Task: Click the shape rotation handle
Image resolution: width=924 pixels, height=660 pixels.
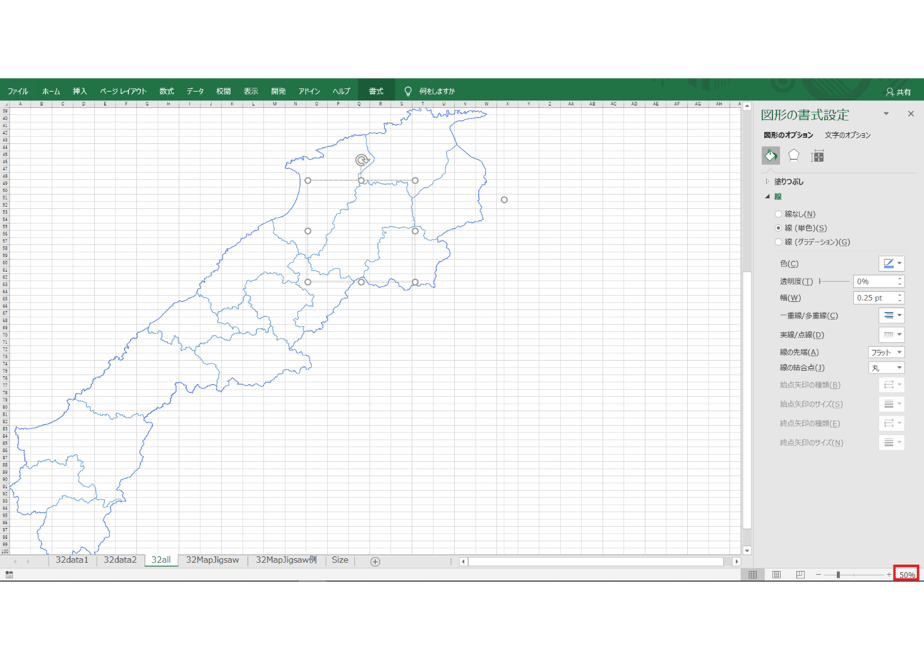Action: 362,160
